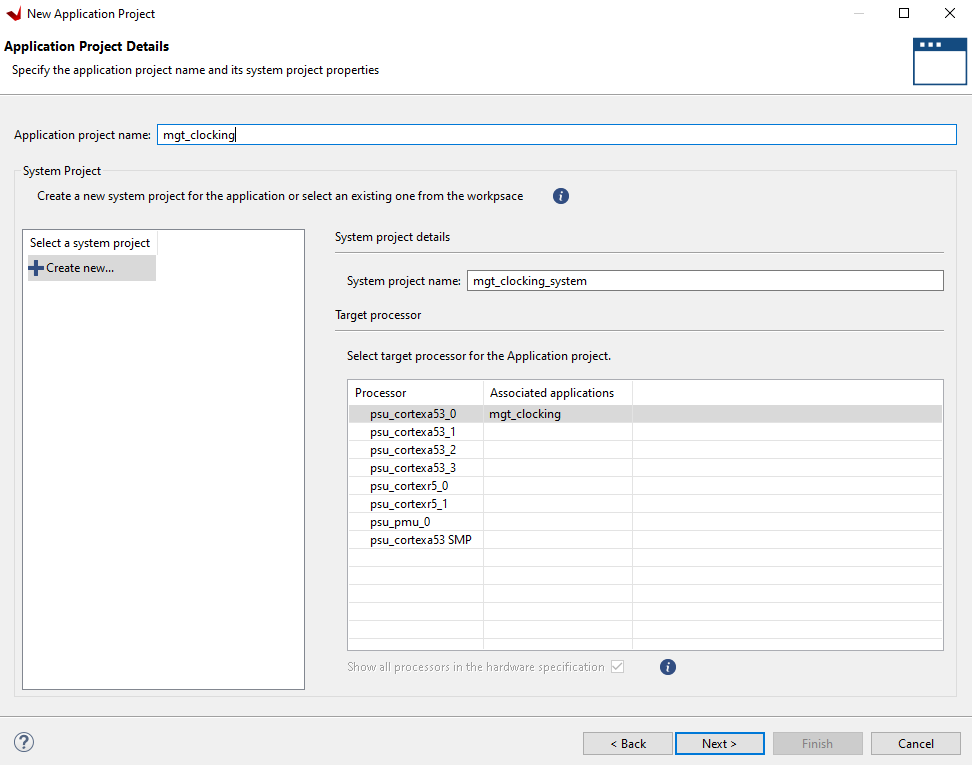Select psu_cortexa53_0 processor row
The width and height of the screenshot is (972, 765).
[x=413, y=414]
